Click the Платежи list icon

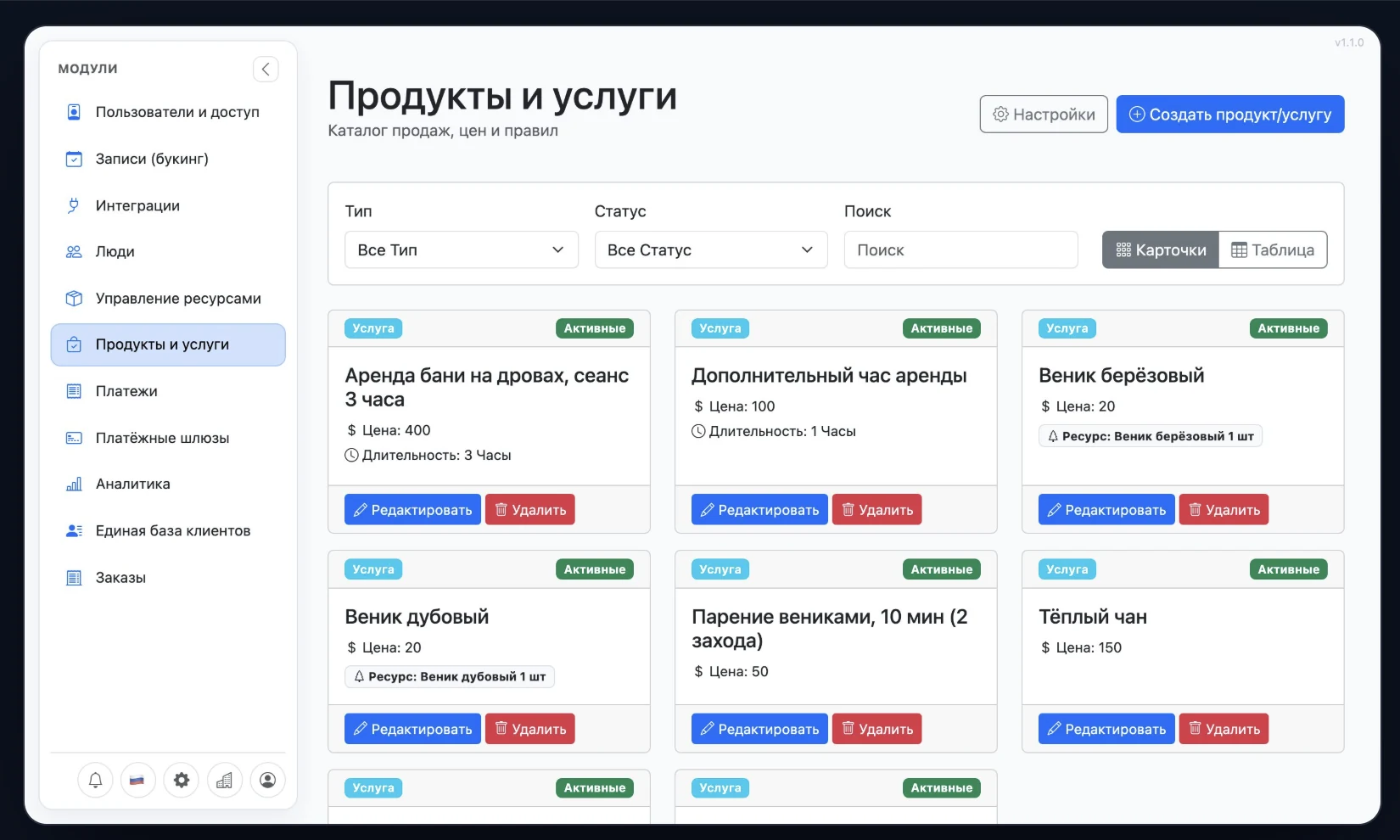tap(74, 391)
